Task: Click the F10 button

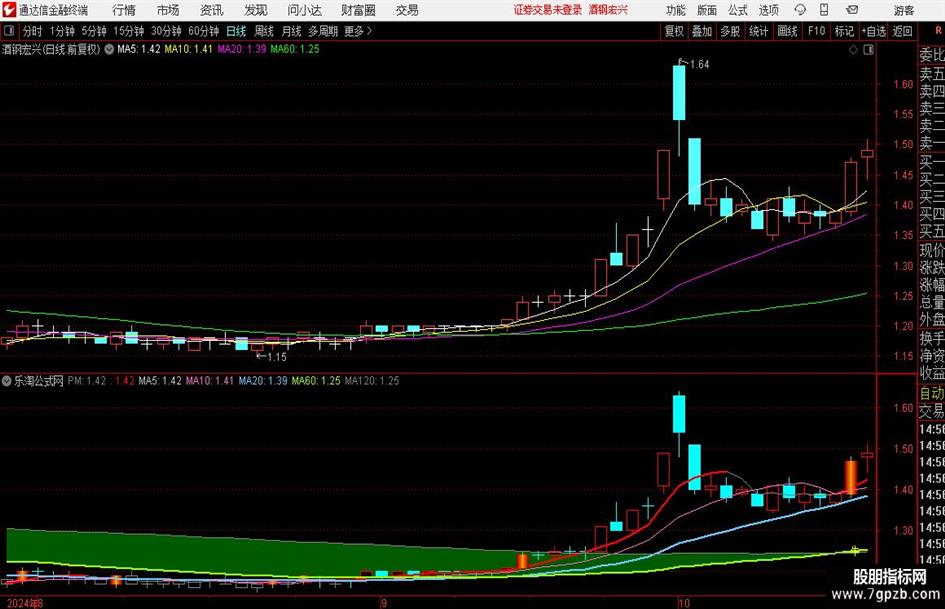Action: tap(817, 31)
